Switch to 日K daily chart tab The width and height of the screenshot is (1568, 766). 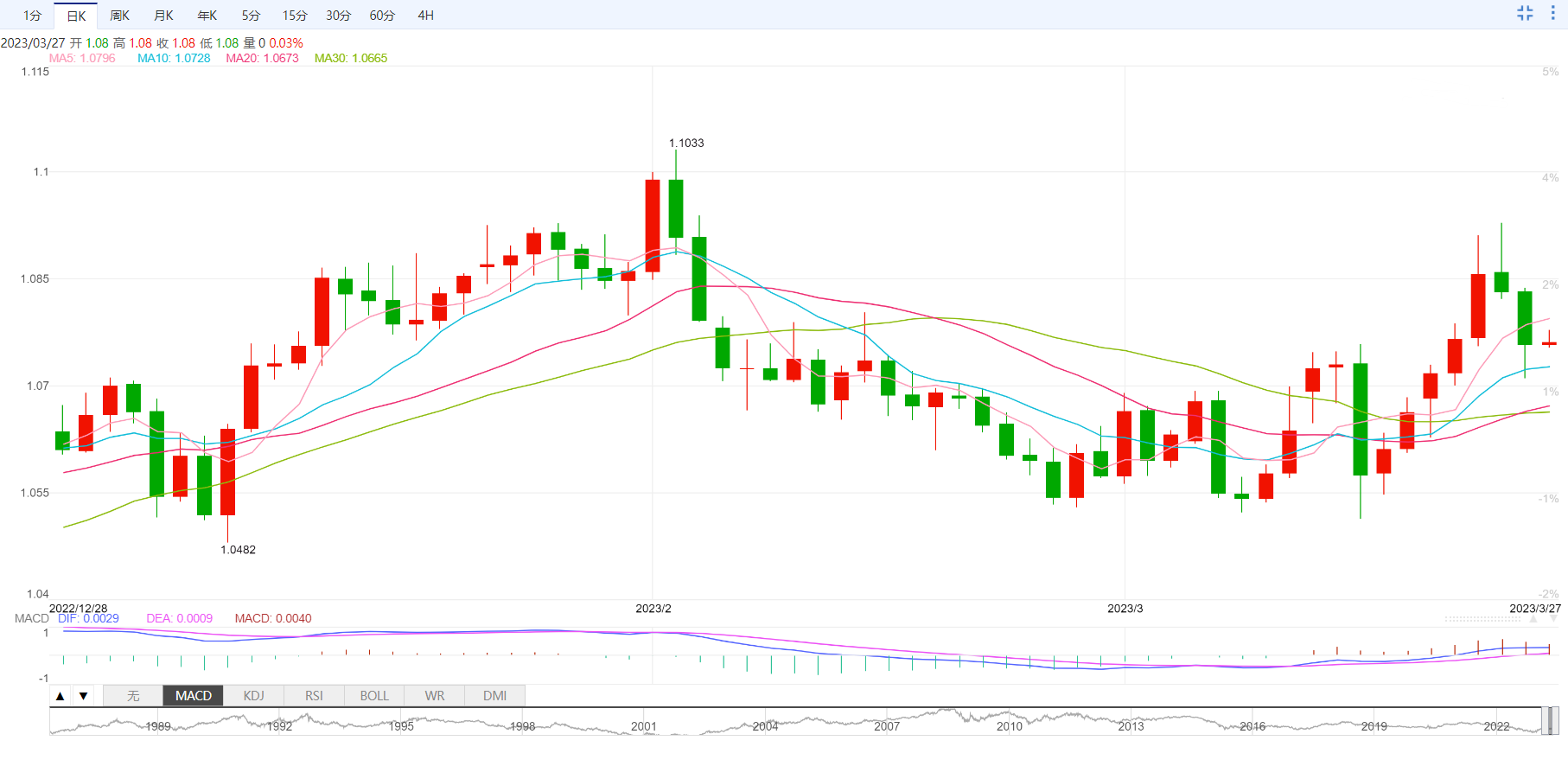point(76,16)
